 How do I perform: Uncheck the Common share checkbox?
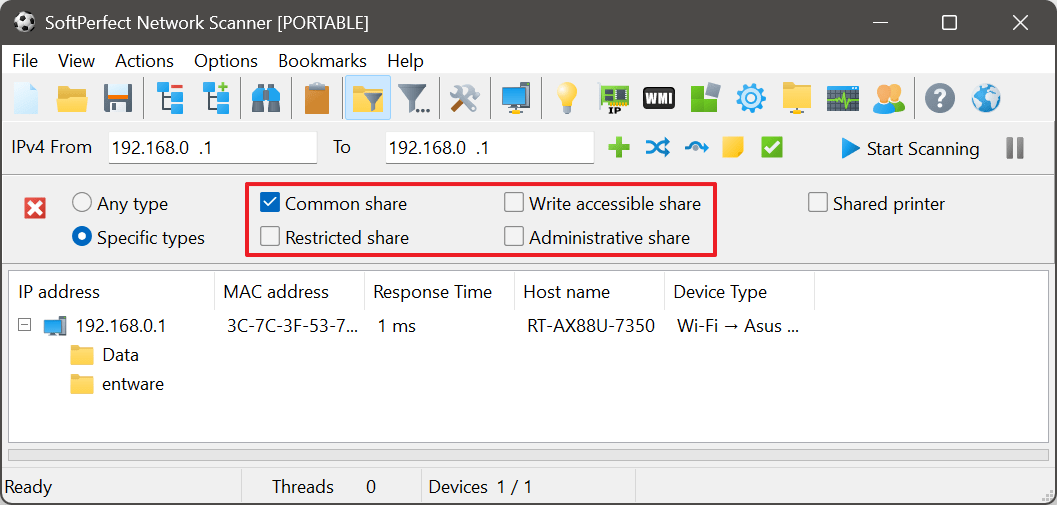coord(269,203)
